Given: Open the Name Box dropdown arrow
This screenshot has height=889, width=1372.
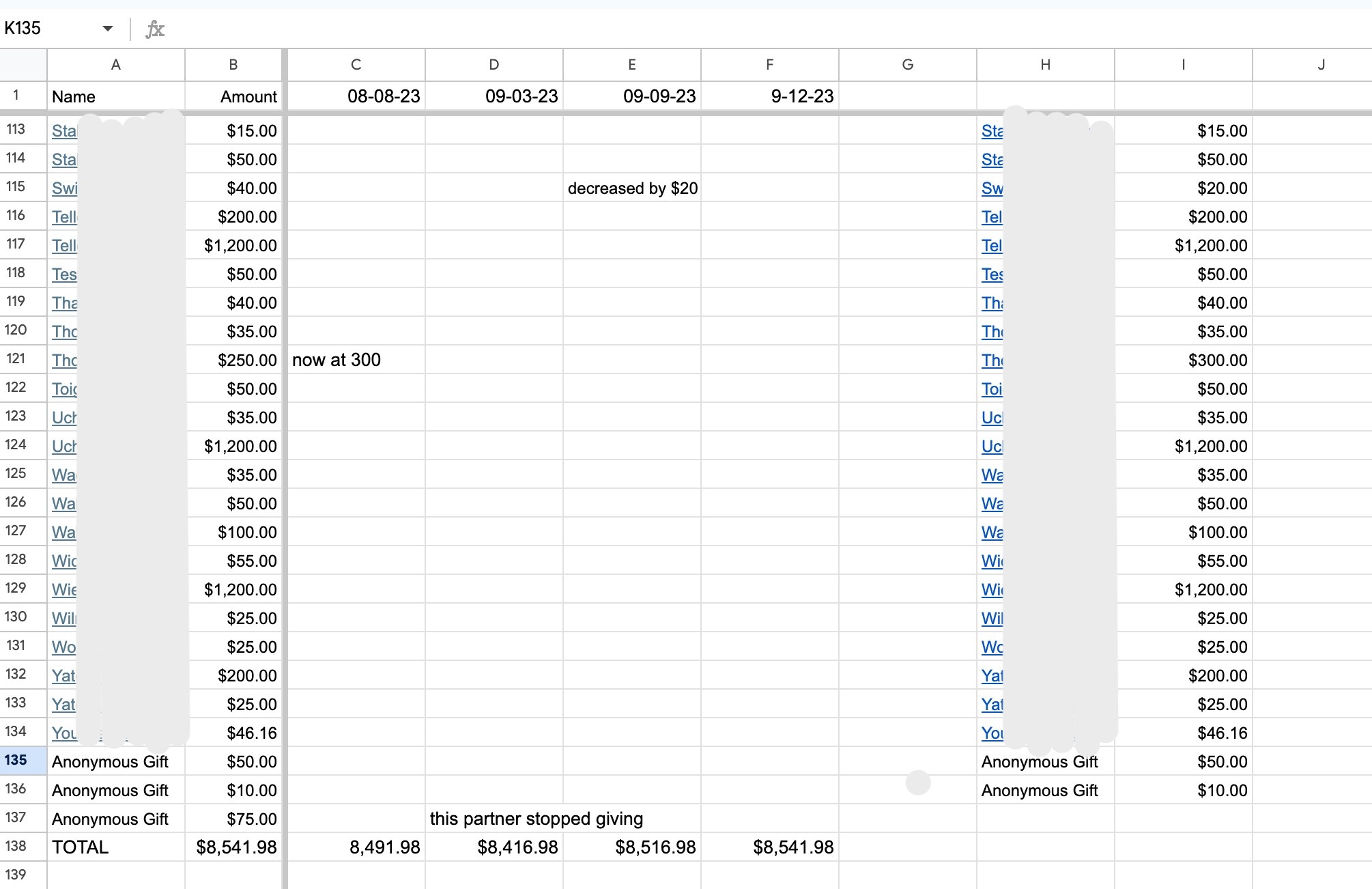Looking at the screenshot, I should pos(107,29).
